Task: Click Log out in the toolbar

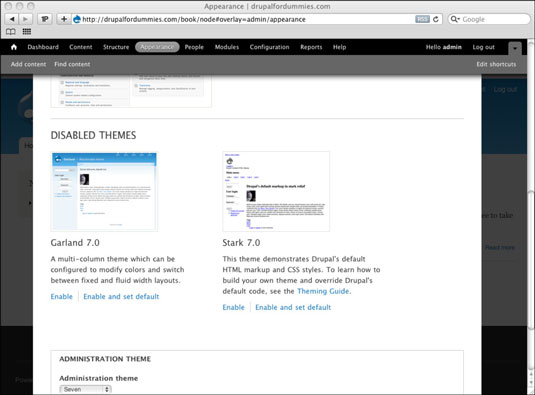Action: coord(483,47)
